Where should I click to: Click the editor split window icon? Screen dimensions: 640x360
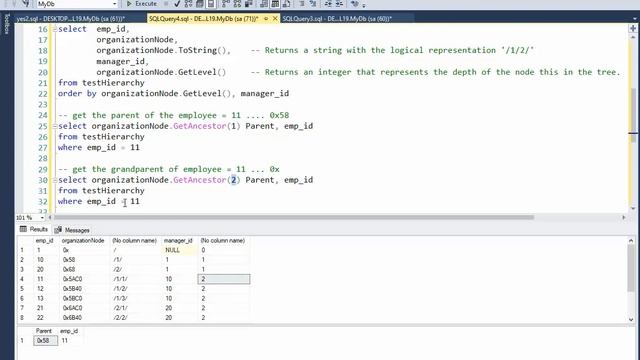(633, 28)
